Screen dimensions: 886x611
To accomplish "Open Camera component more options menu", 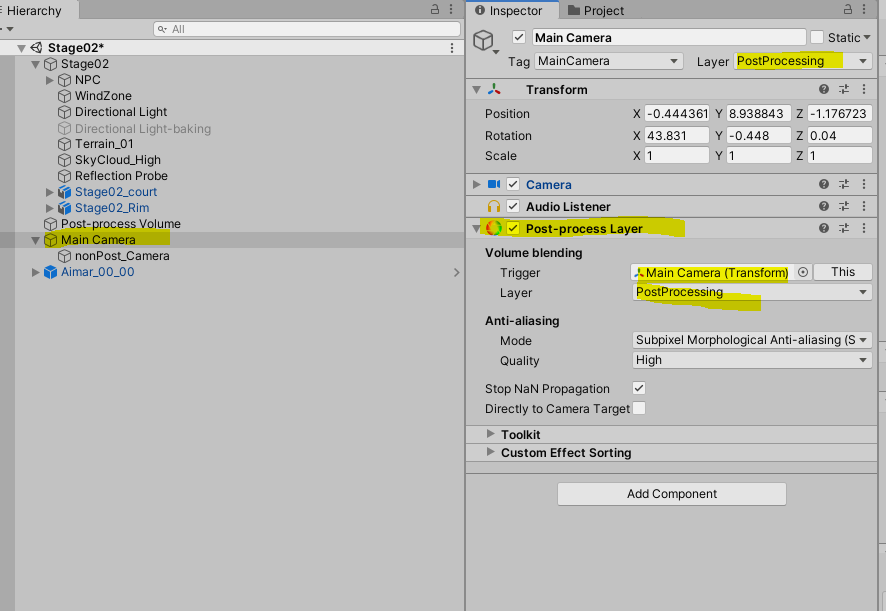I will click(x=864, y=184).
